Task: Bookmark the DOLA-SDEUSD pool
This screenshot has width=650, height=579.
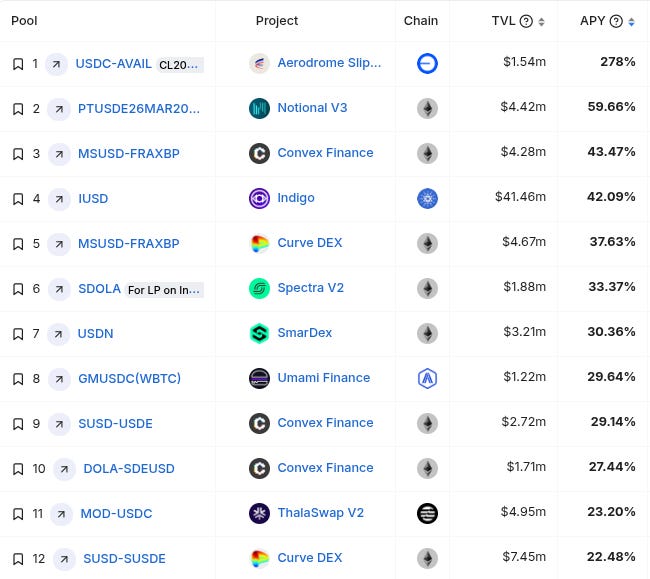Action: 18,469
